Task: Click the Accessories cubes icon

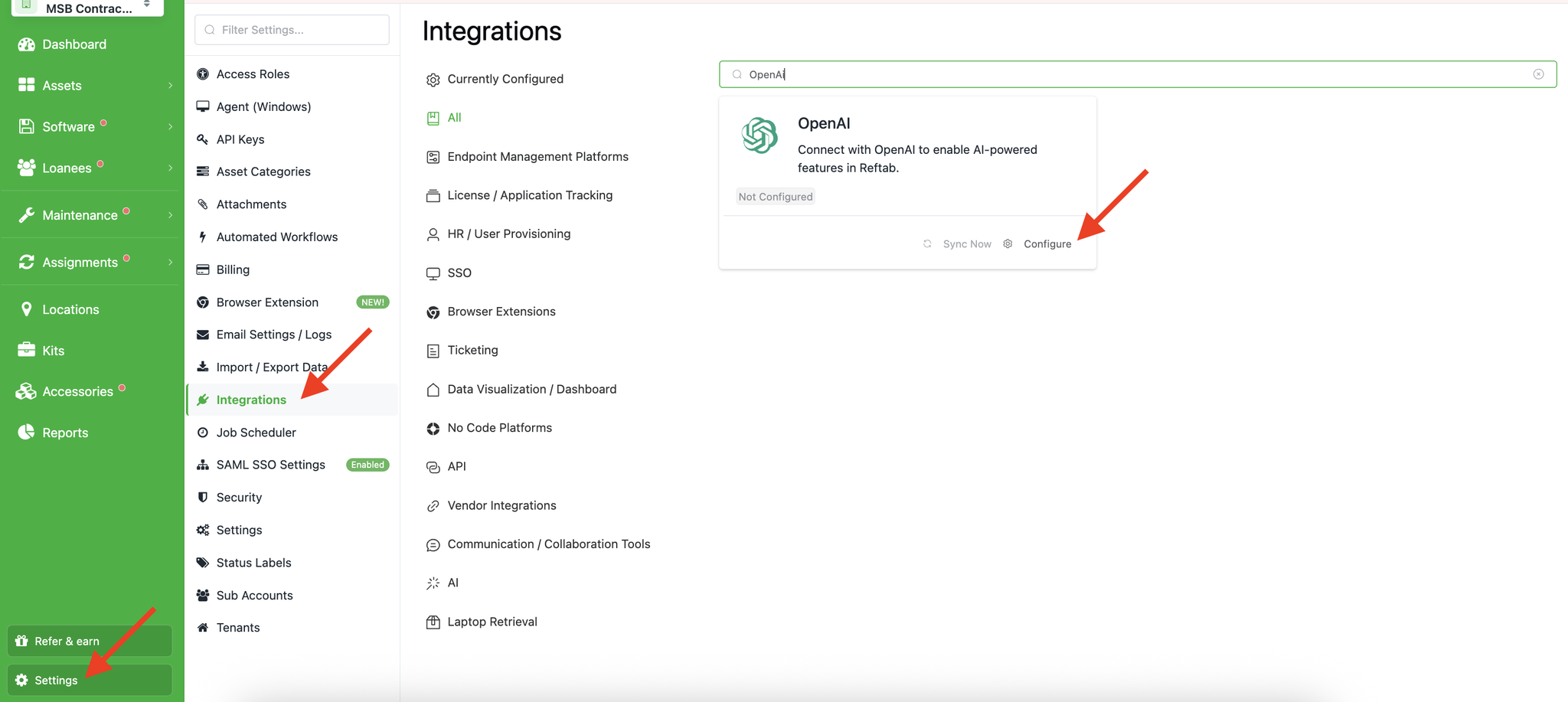Action: tap(27, 391)
